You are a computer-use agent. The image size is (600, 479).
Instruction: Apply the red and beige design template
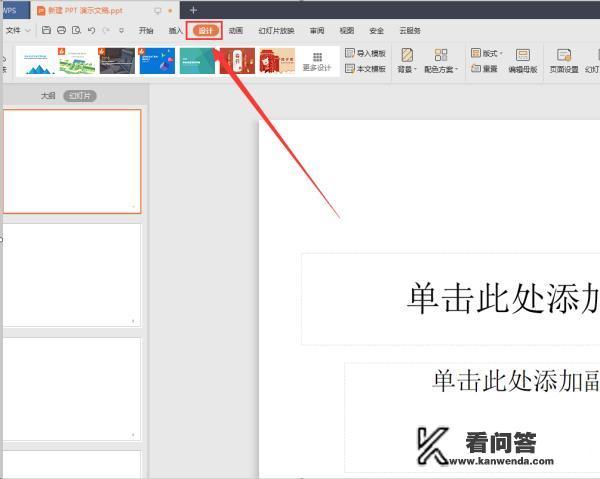point(277,61)
